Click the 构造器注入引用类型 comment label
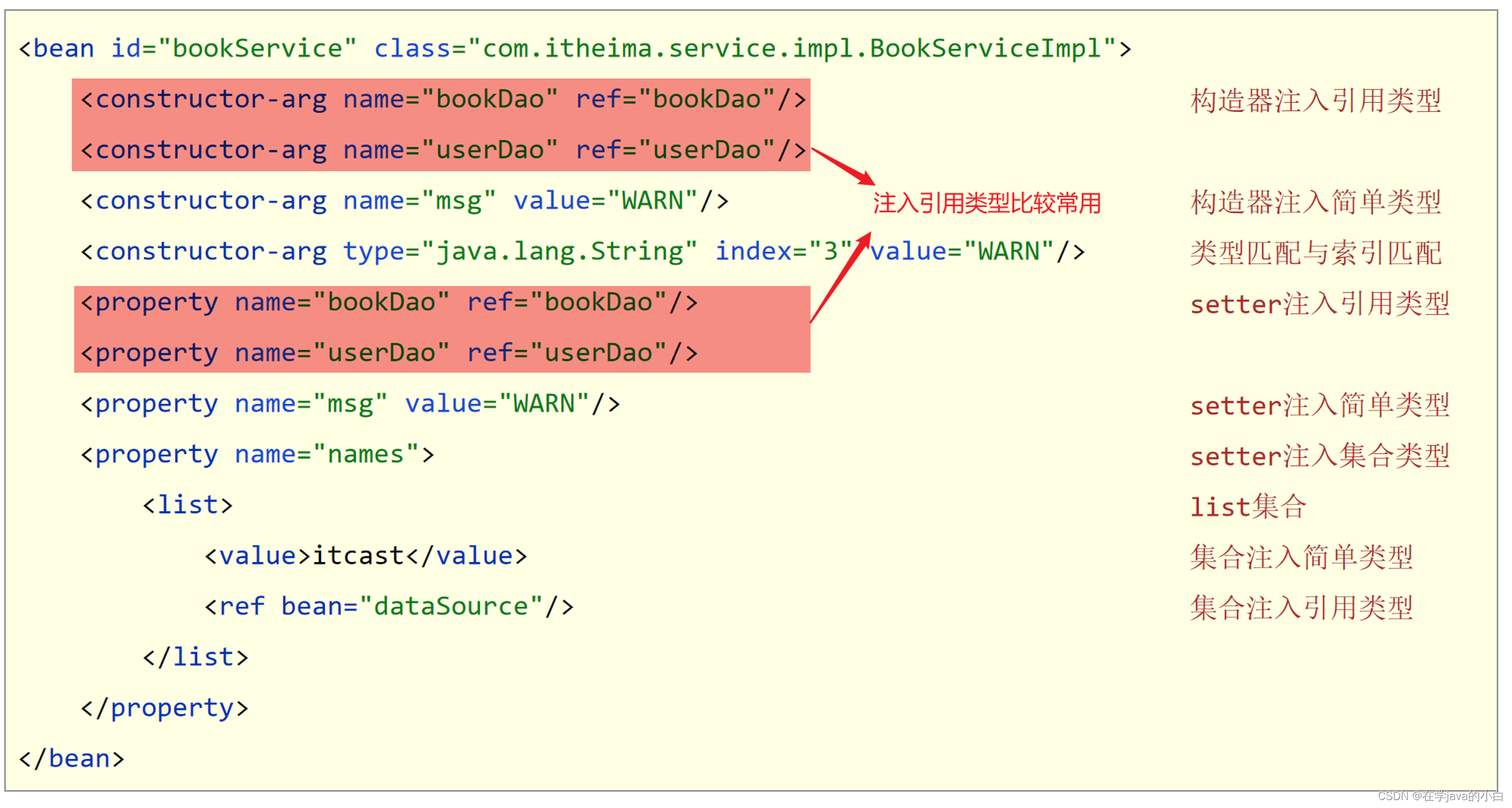Screen dimensions: 1512x808 [x=1316, y=100]
